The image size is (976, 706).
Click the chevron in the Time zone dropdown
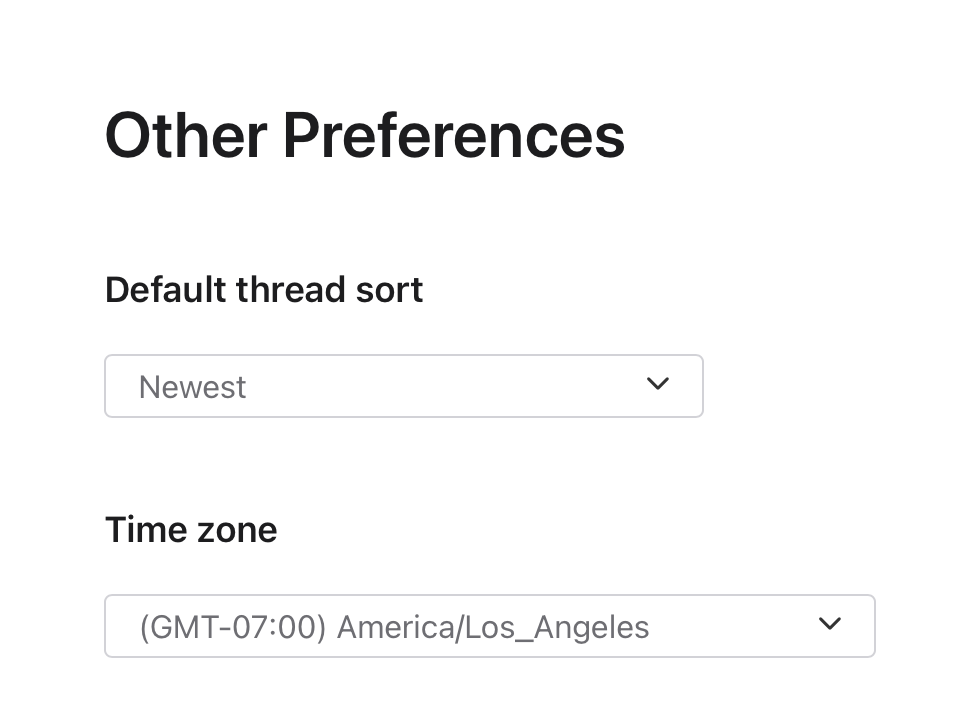click(829, 624)
